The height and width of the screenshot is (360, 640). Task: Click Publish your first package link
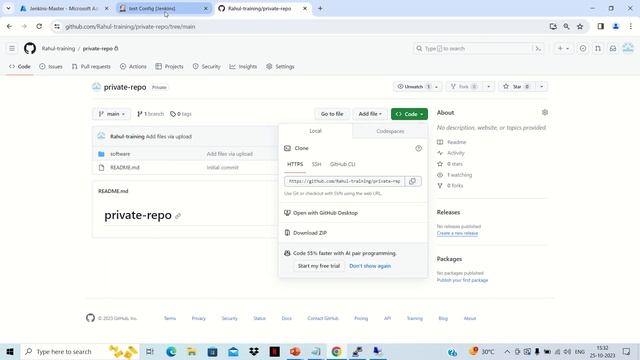[462, 280]
